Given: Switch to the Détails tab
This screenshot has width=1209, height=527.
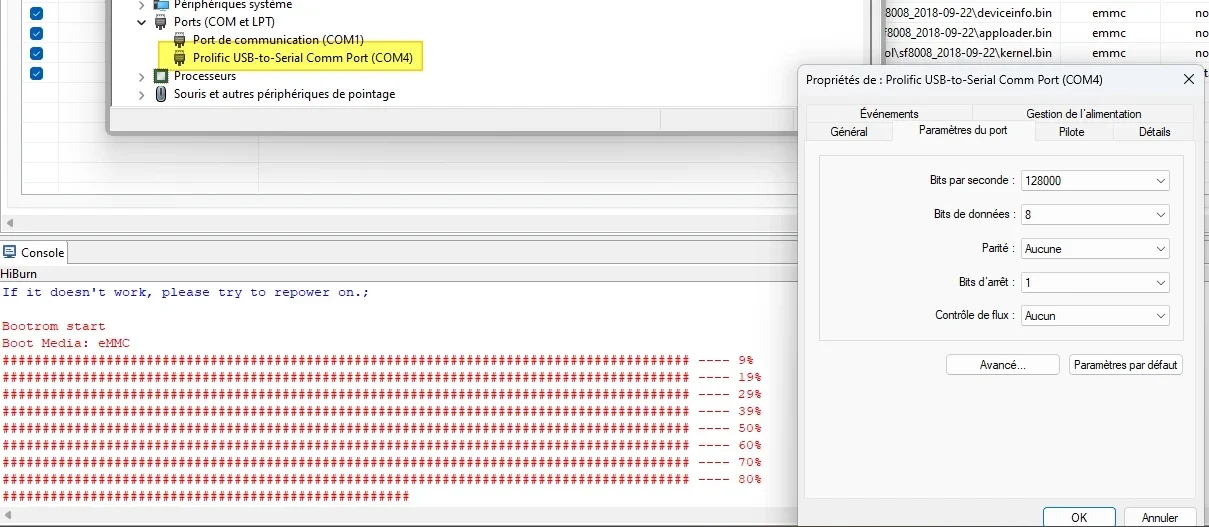Looking at the screenshot, I should pos(1154,132).
